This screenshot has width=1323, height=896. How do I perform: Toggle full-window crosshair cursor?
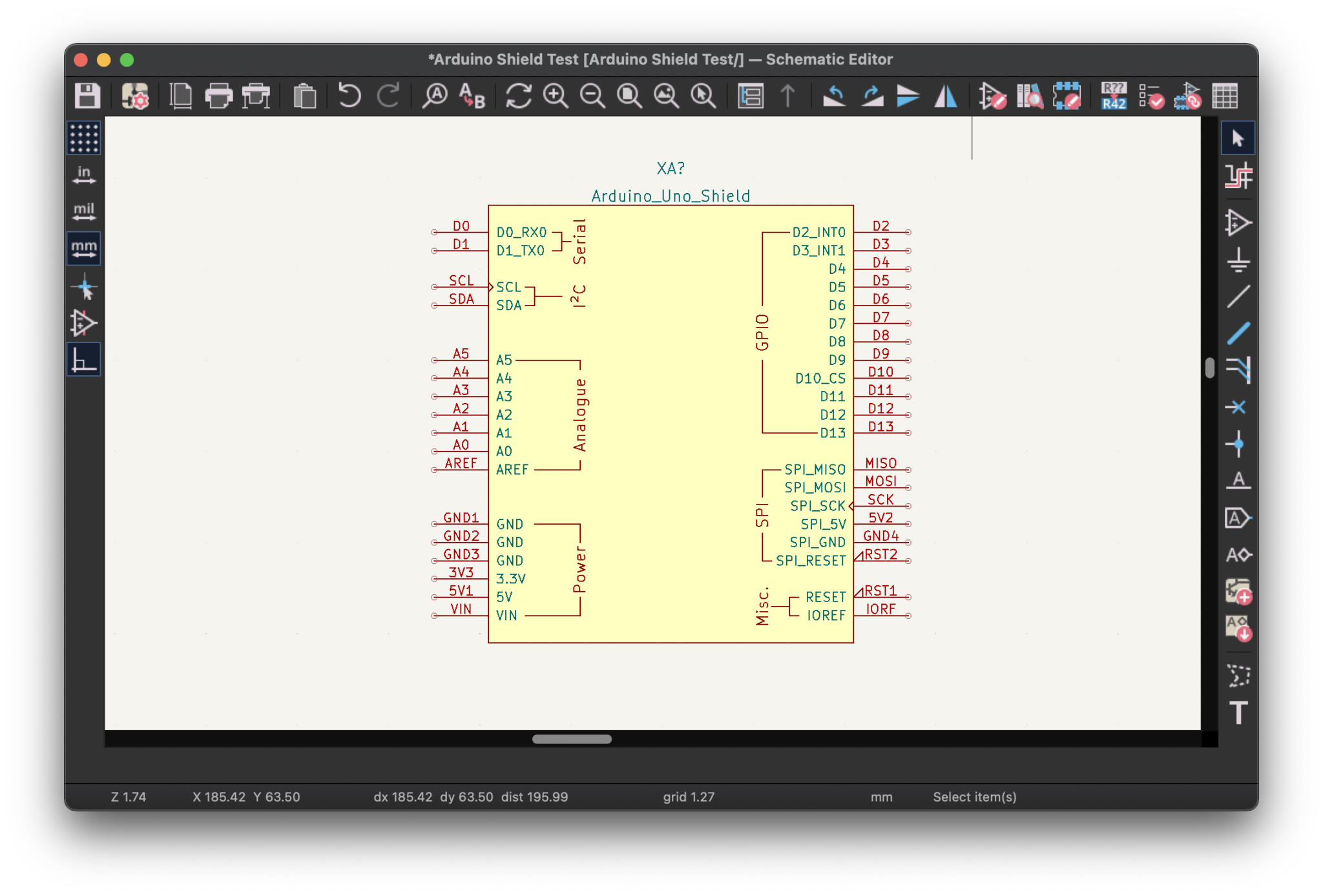point(84,286)
